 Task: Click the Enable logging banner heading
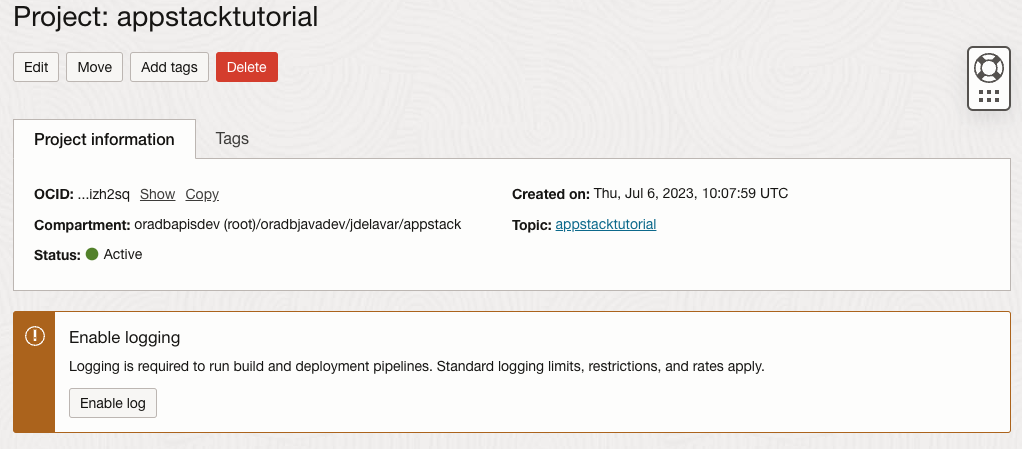pyautogui.click(x=124, y=338)
